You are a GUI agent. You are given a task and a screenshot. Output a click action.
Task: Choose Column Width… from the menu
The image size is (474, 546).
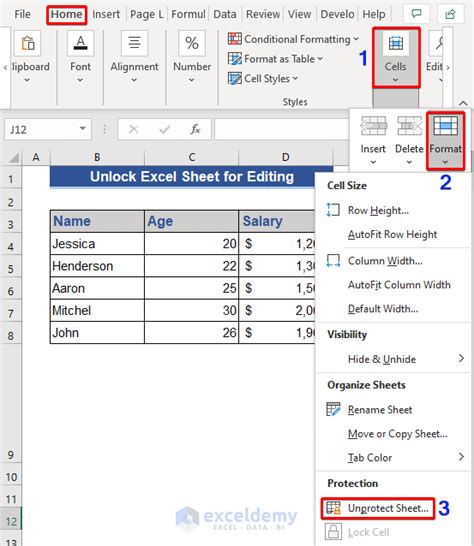coord(393,260)
